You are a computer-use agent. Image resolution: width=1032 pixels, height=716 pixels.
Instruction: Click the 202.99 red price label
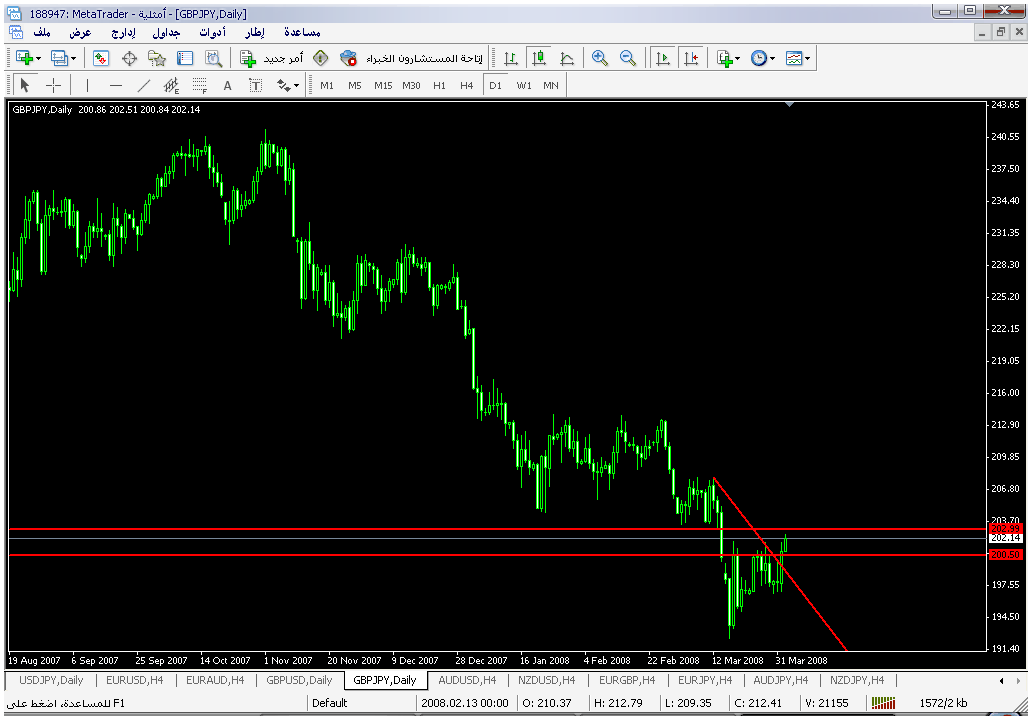(1005, 528)
